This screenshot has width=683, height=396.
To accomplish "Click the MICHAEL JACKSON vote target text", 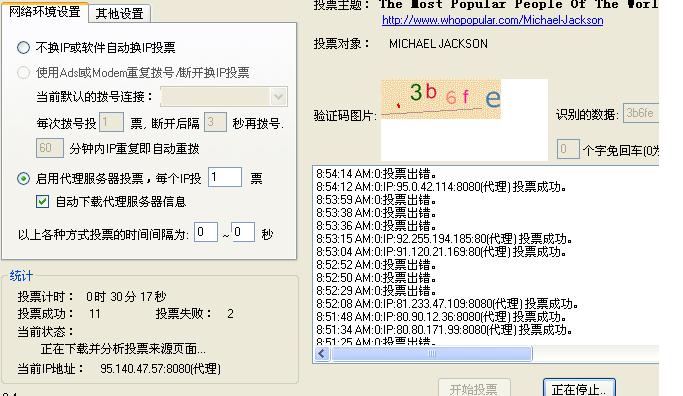I will pos(438,44).
